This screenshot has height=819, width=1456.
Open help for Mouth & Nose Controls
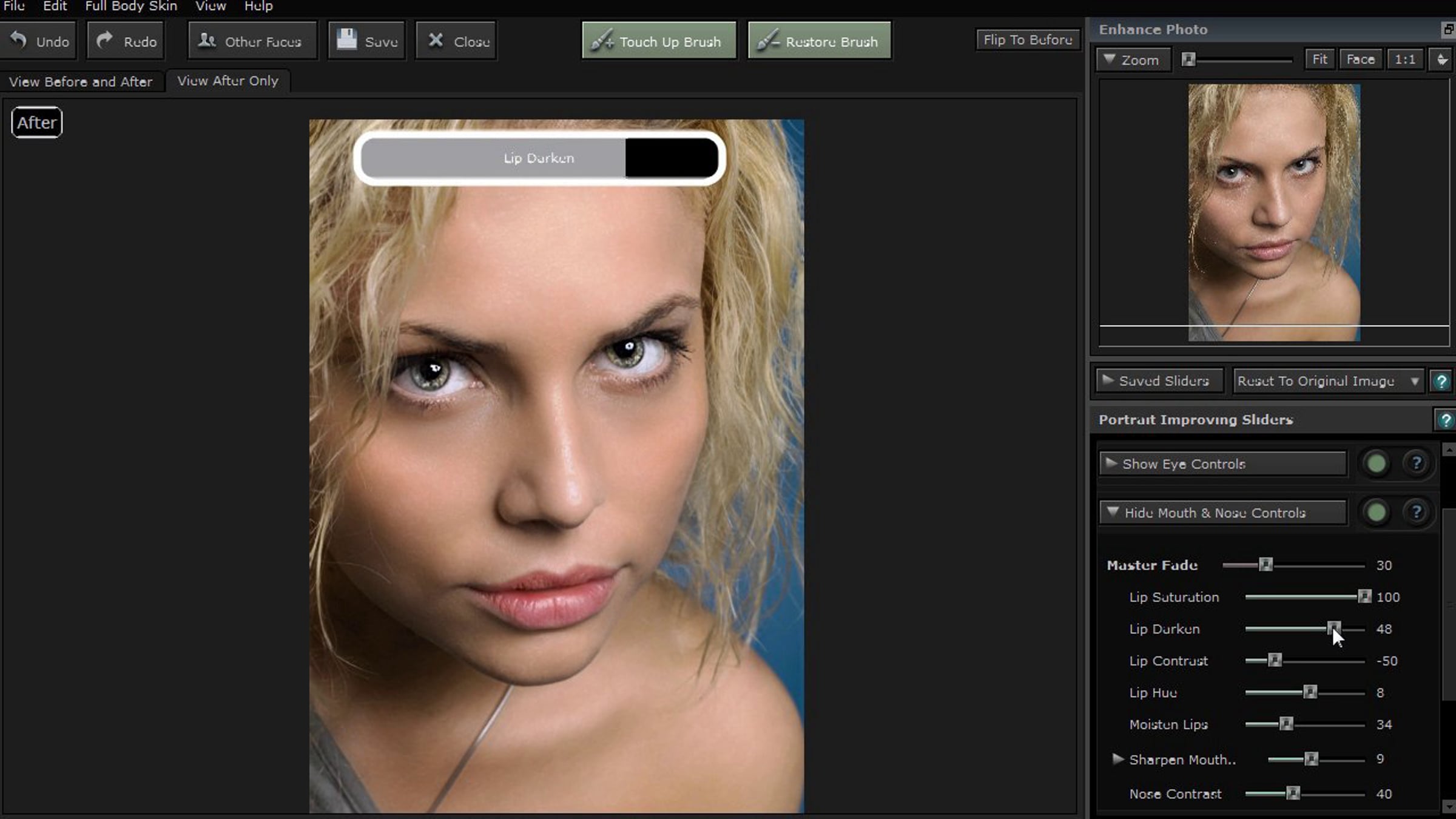(1416, 513)
